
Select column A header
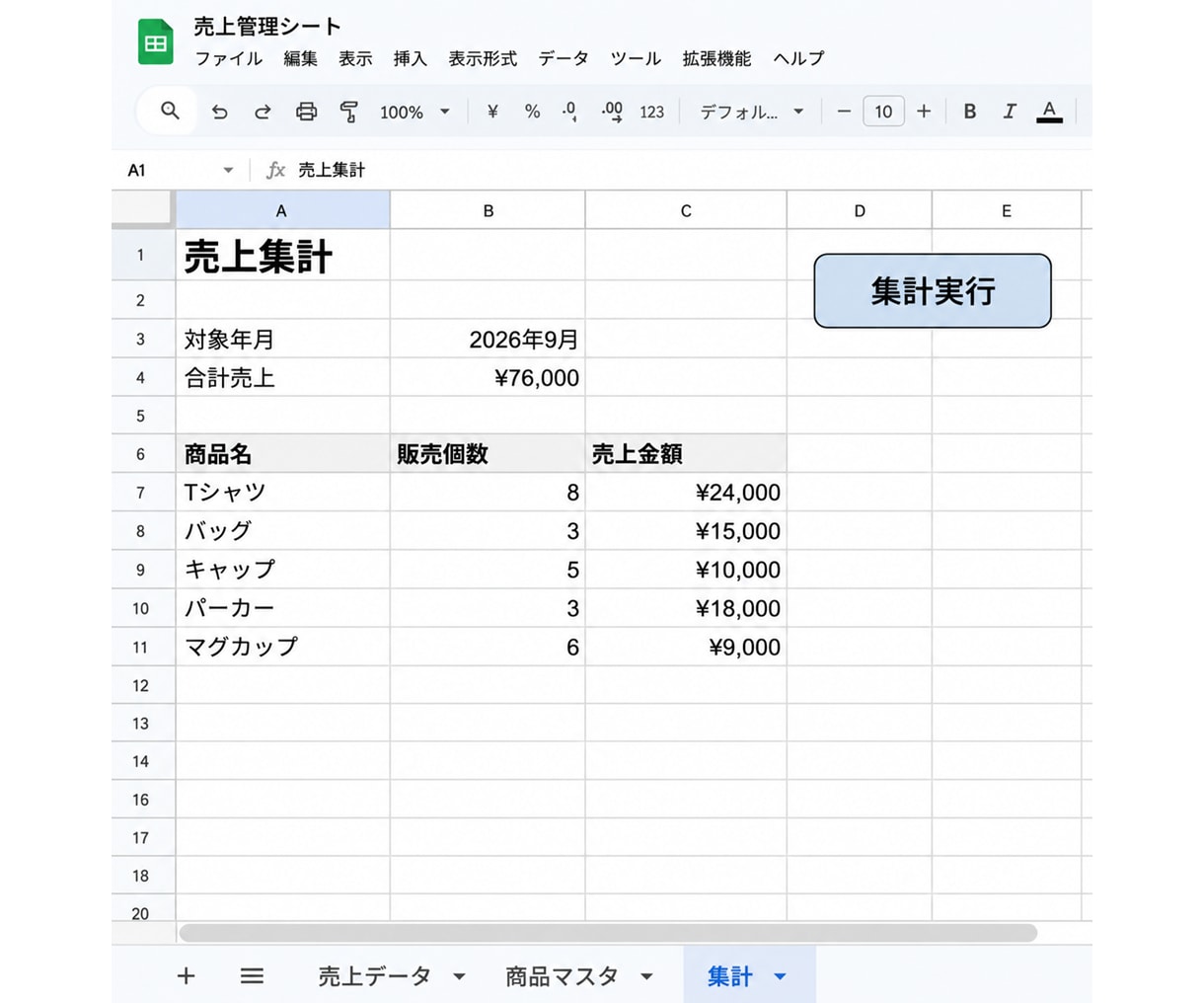click(x=282, y=210)
